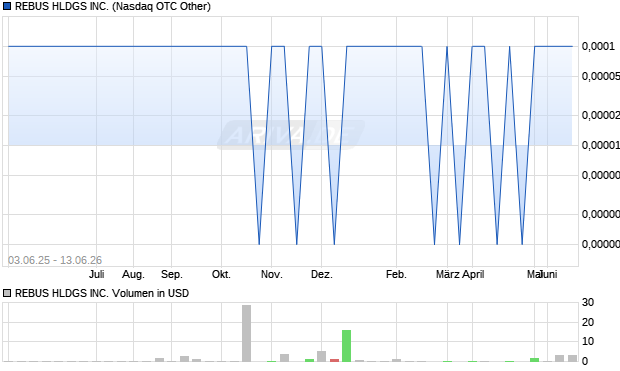Click the 'Feb.' month label

click(x=397, y=274)
